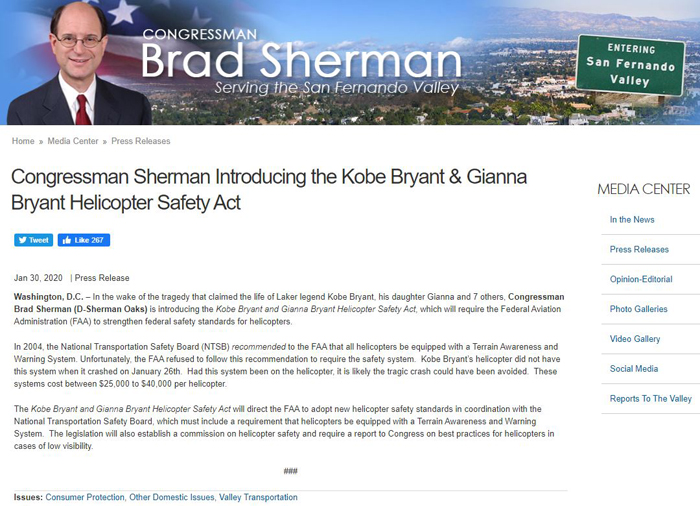Screen dimensions: 700x506
Task: Open Press Releases in Media Center sidebar
Action: (x=639, y=250)
